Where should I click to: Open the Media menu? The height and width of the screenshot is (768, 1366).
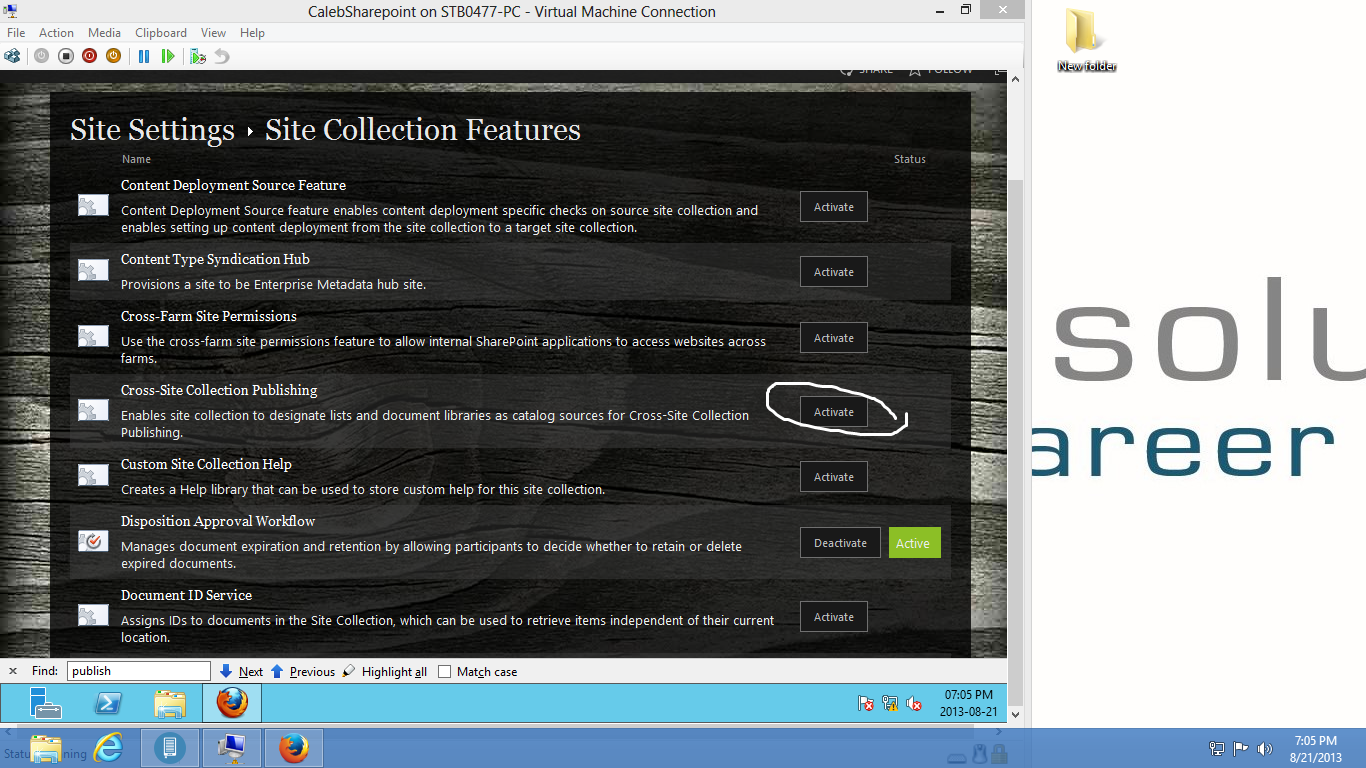(x=104, y=33)
